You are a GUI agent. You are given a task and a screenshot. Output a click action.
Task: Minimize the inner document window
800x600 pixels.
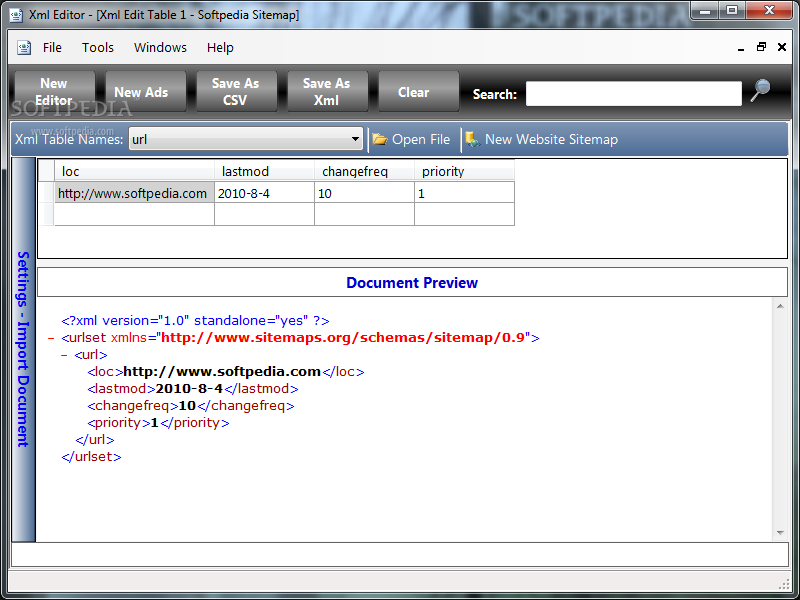(x=741, y=48)
